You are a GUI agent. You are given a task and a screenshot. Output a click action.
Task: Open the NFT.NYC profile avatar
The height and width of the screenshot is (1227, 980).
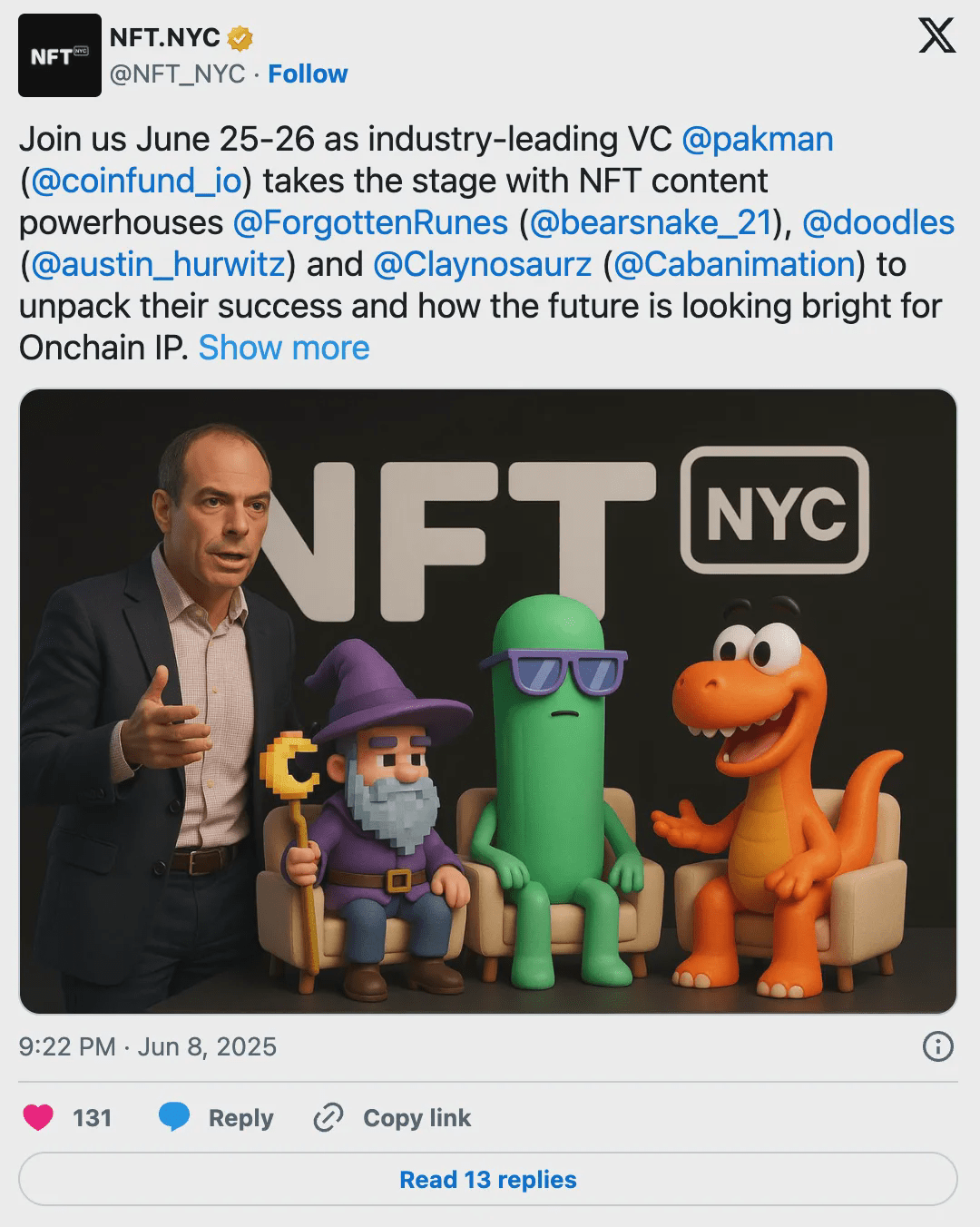coord(60,55)
